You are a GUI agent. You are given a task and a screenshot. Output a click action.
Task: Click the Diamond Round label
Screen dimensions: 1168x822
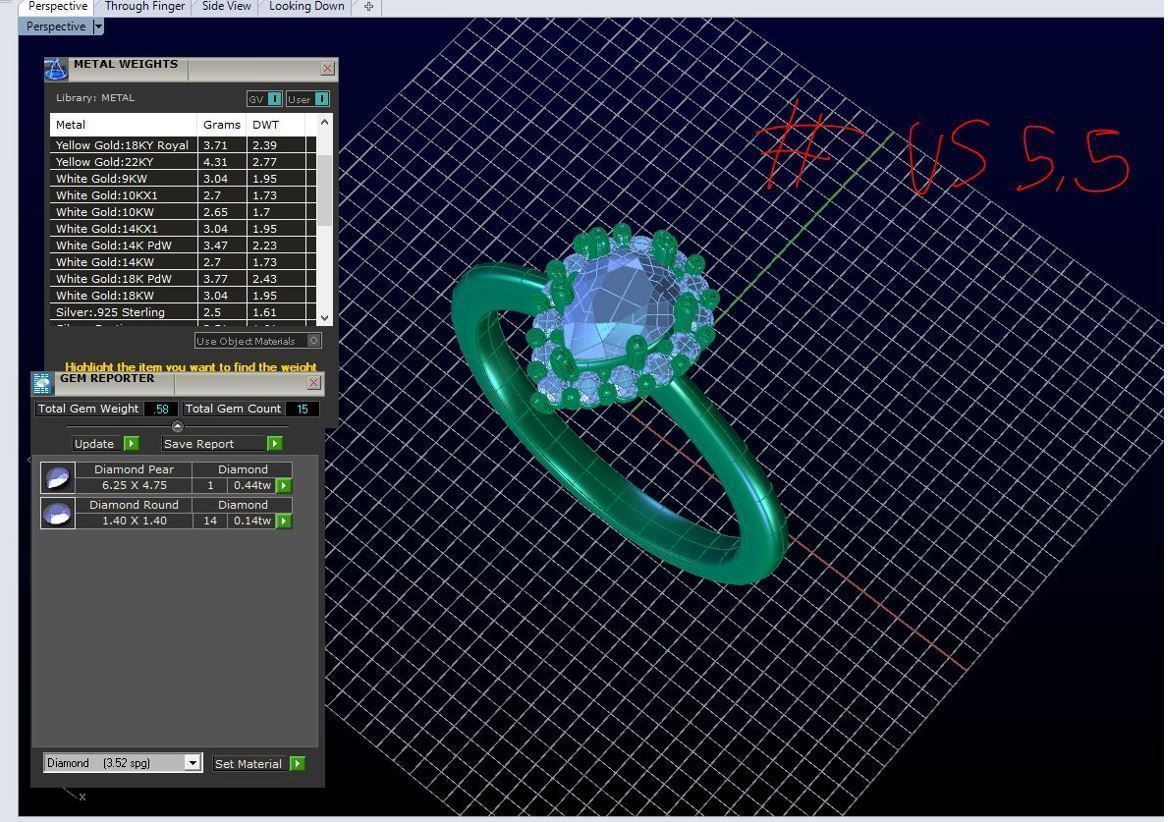[134, 505]
